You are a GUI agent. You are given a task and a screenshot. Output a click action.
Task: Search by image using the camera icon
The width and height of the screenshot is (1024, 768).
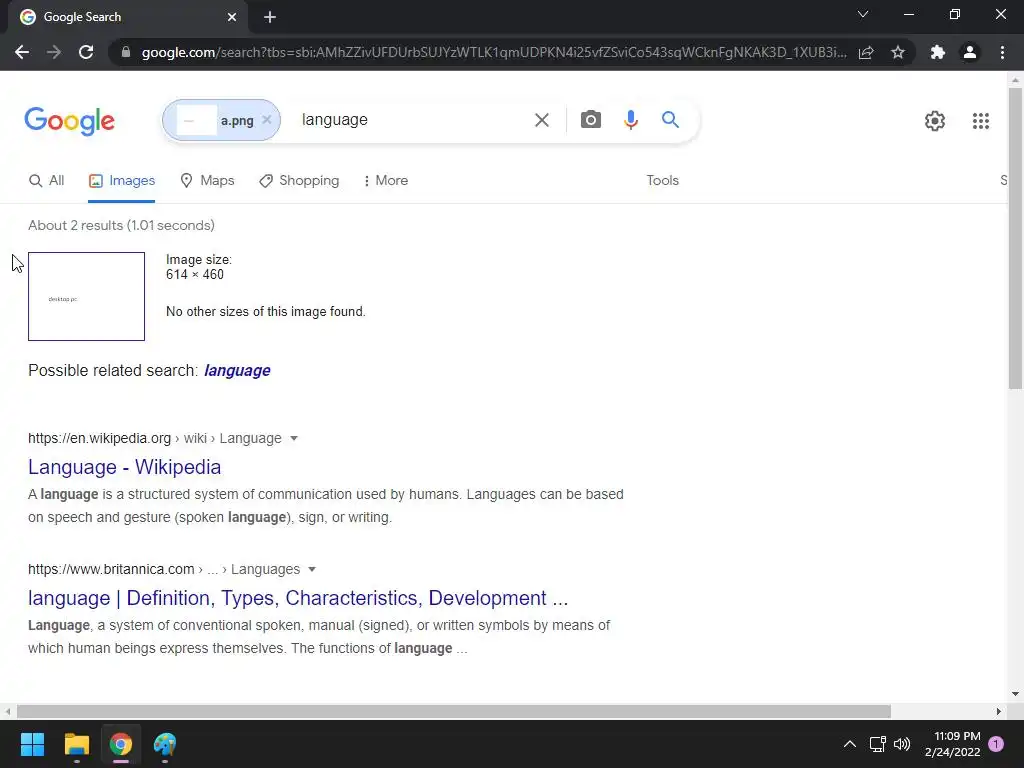pos(590,120)
